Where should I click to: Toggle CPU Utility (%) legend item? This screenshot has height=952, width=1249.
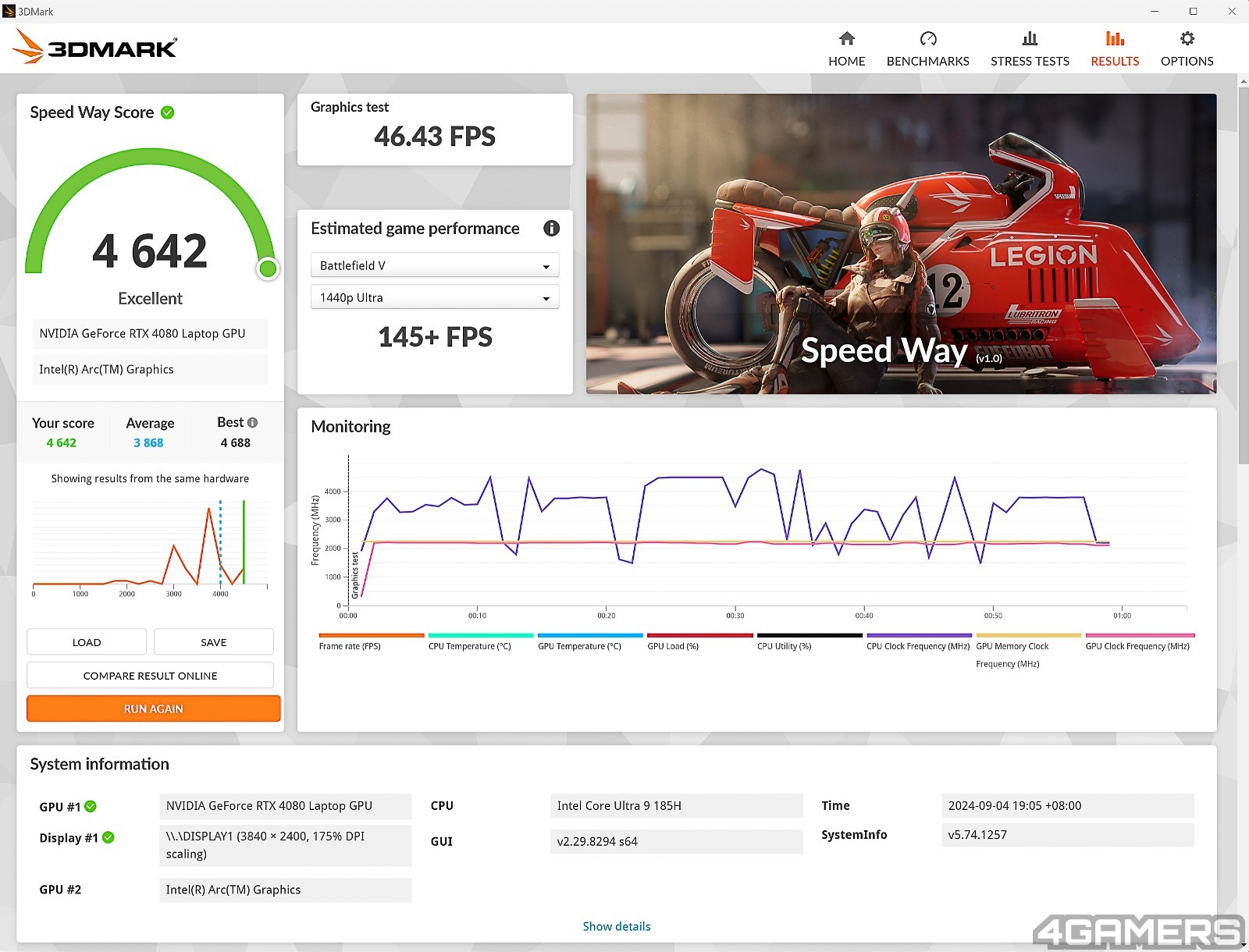coord(809,641)
